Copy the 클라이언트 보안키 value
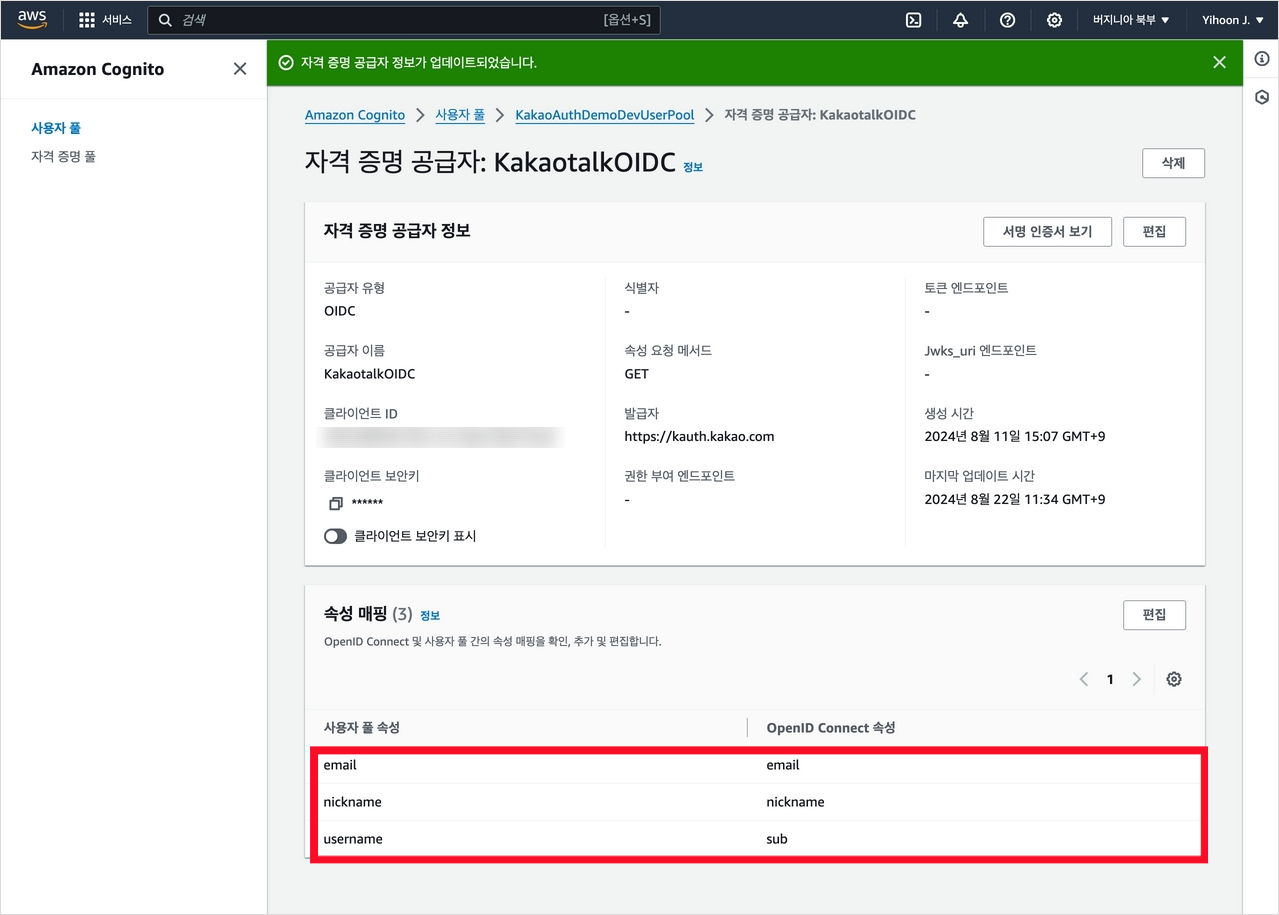1279x915 pixels. 336,503
